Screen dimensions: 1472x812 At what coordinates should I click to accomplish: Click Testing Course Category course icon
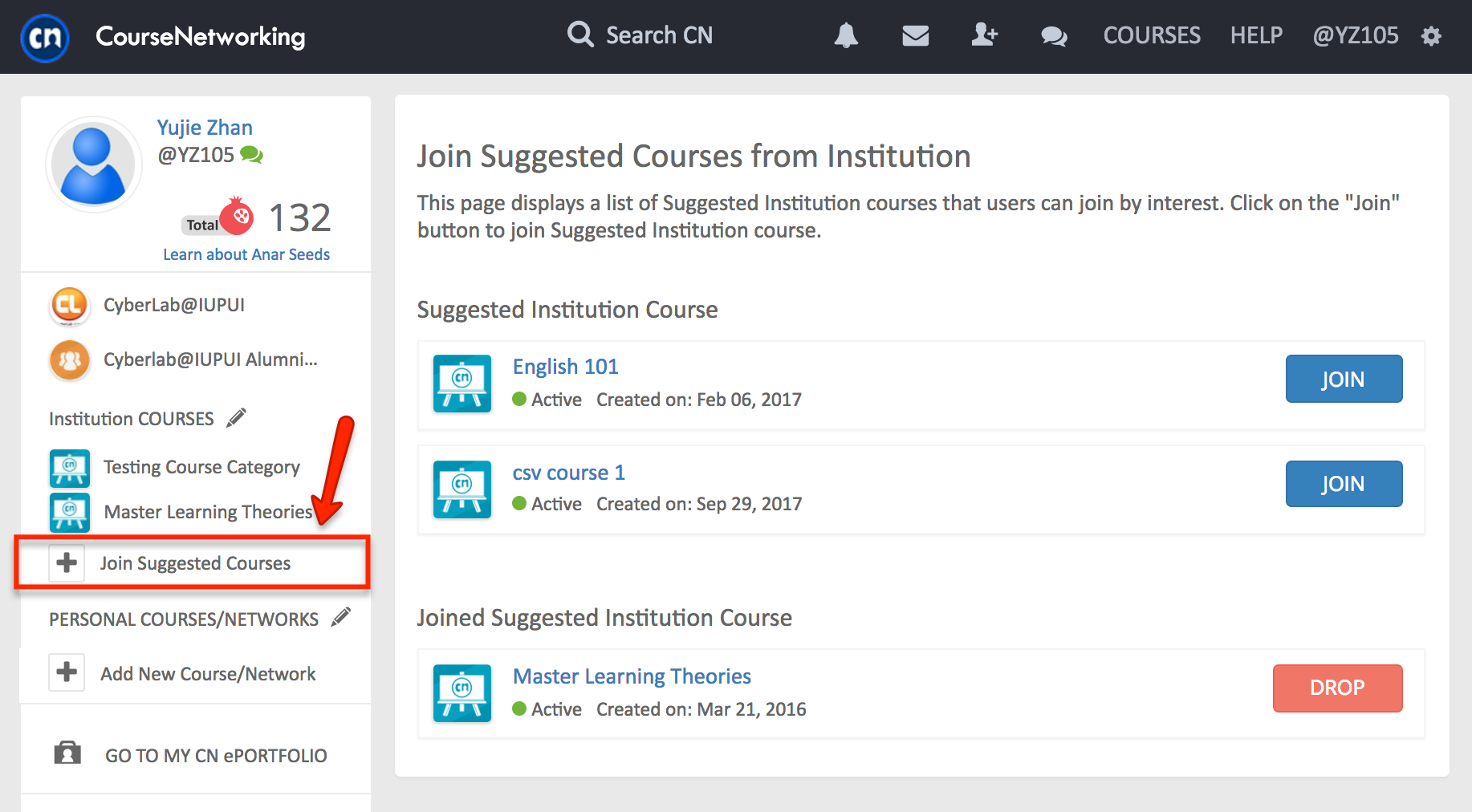[x=70, y=469]
